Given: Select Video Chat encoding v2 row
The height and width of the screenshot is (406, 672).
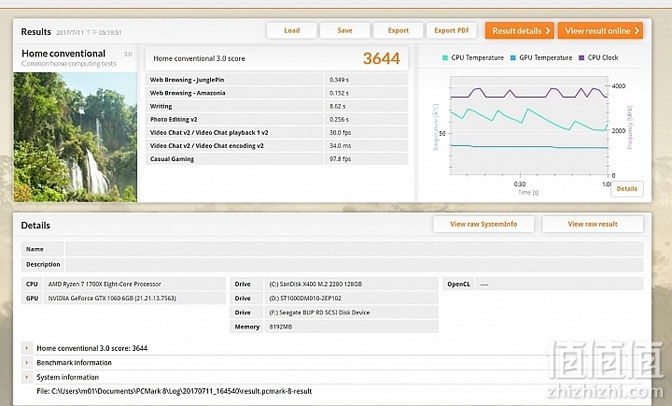Looking at the screenshot, I should (x=277, y=146).
